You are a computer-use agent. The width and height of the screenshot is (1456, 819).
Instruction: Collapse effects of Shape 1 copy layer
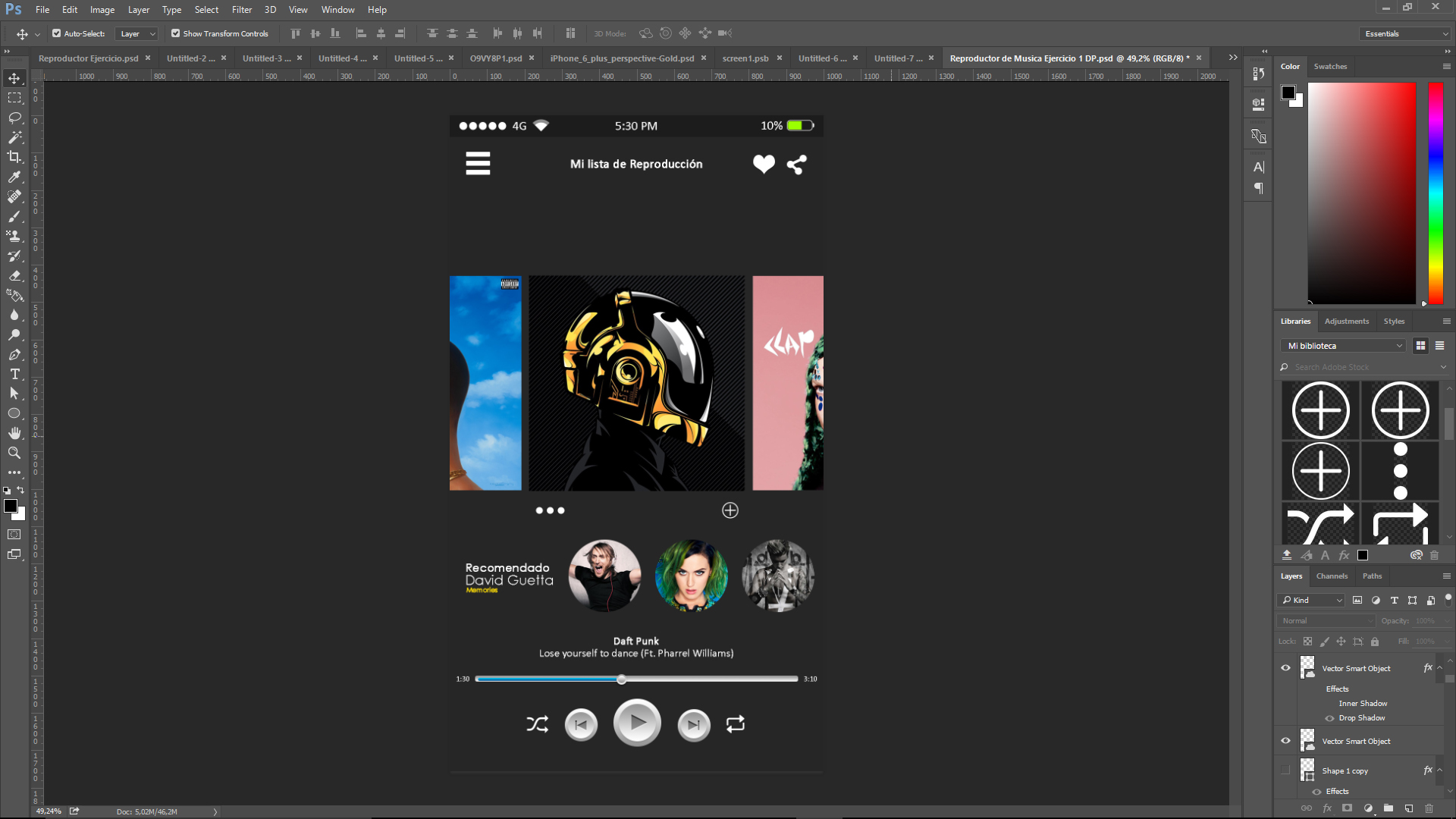click(x=1439, y=770)
